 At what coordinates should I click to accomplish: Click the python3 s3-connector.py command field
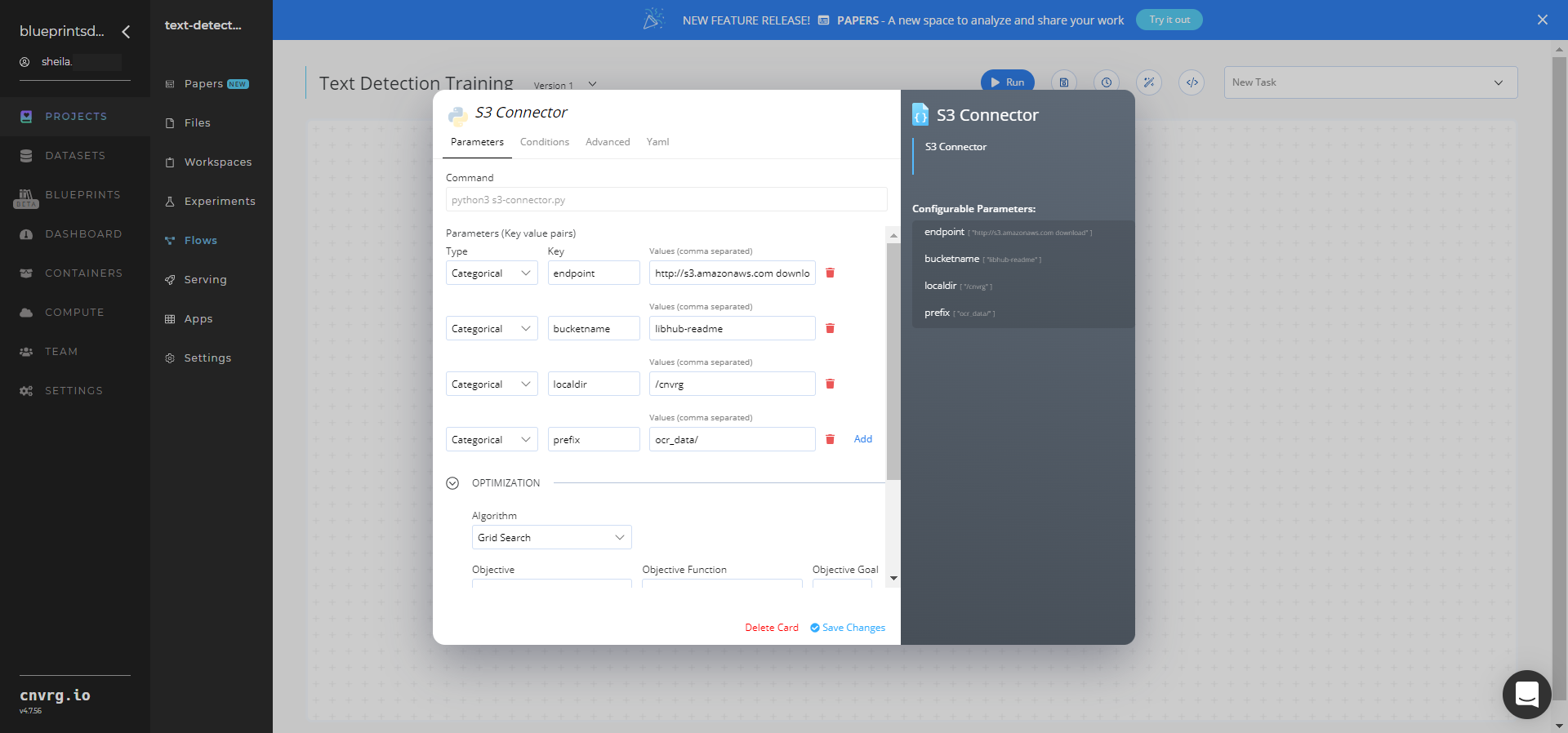click(666, 199)
